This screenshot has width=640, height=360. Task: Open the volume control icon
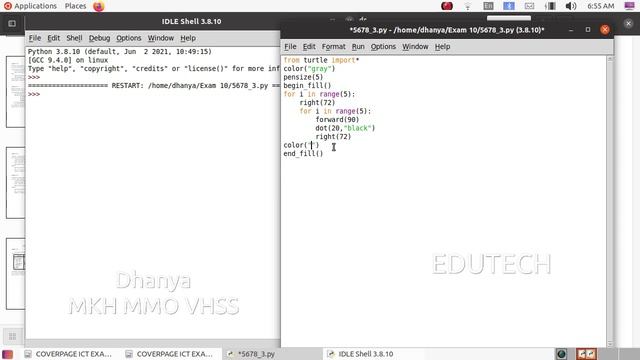click(x=571, y=6)
